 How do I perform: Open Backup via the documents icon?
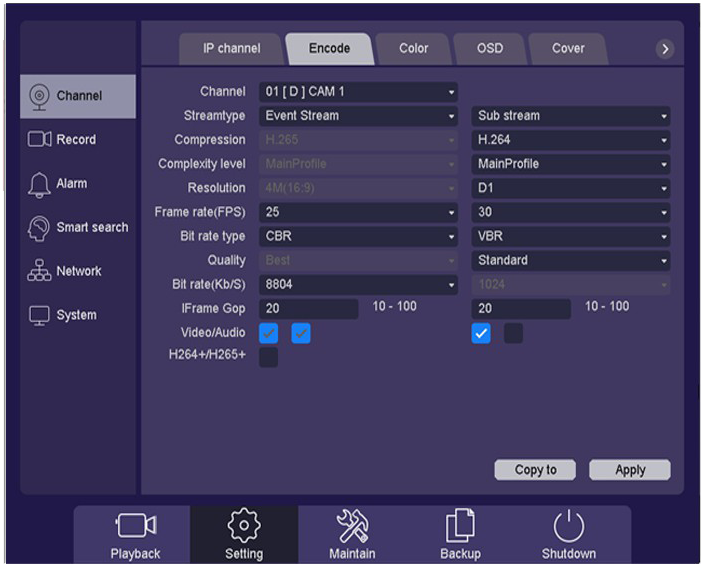pos(460,525)
